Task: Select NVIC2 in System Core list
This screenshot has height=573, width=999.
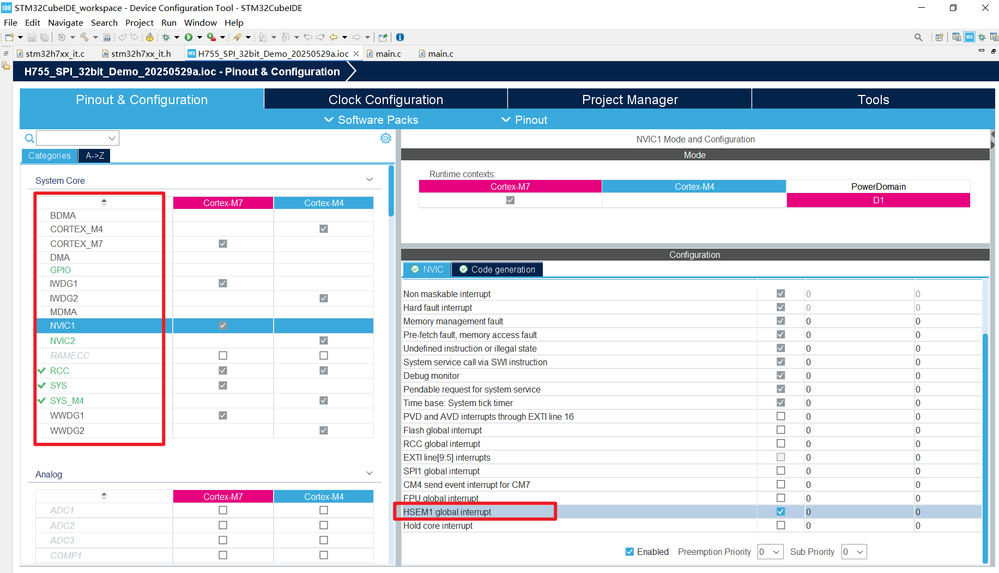Action: click(62, 340)
